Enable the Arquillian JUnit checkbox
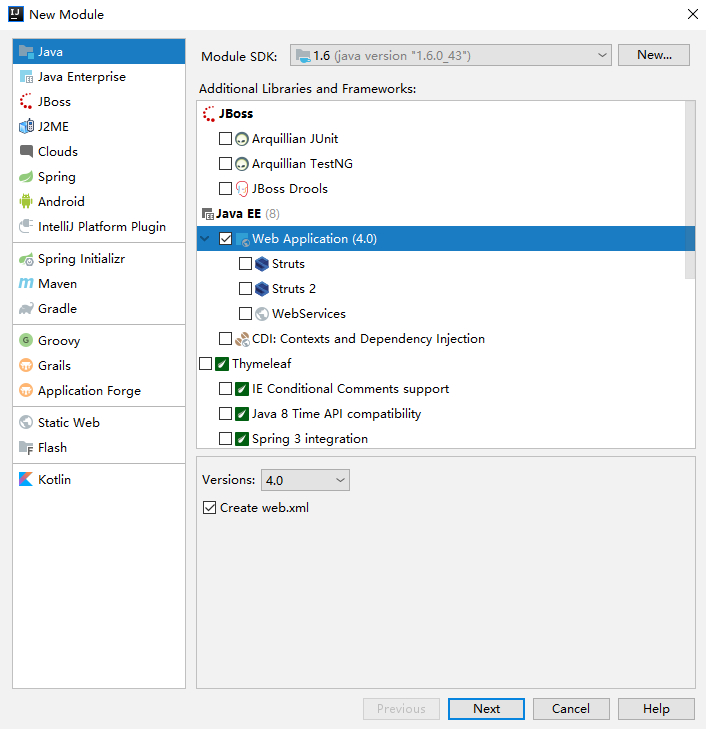Viewport: 706px width, 729px height. 225,139
